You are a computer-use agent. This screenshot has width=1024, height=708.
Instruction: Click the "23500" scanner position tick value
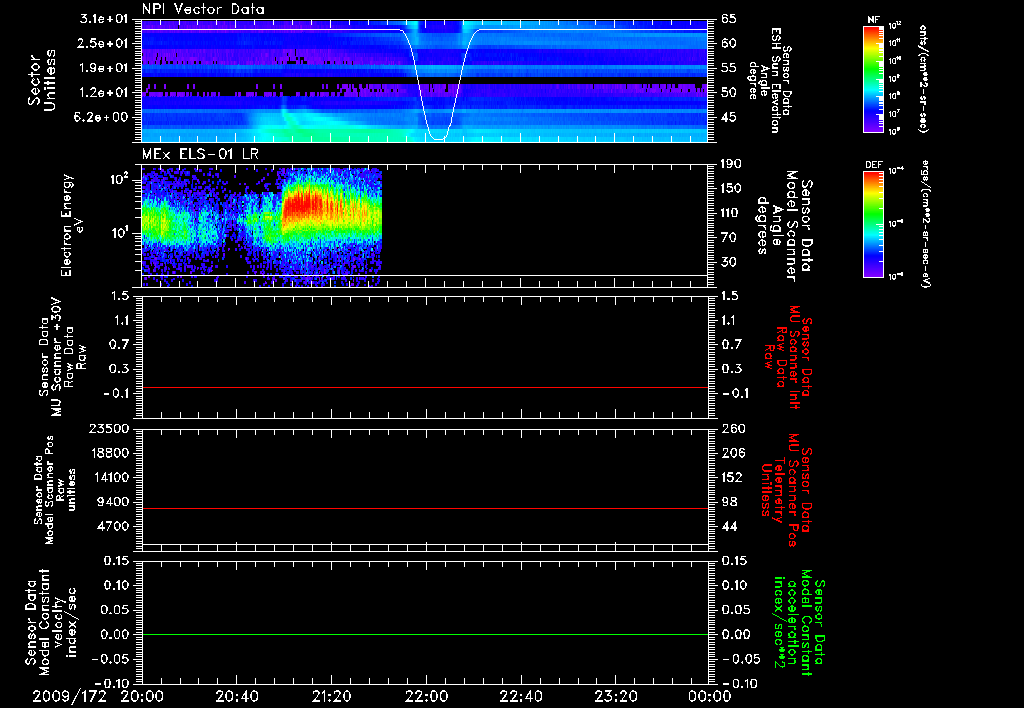110,429
